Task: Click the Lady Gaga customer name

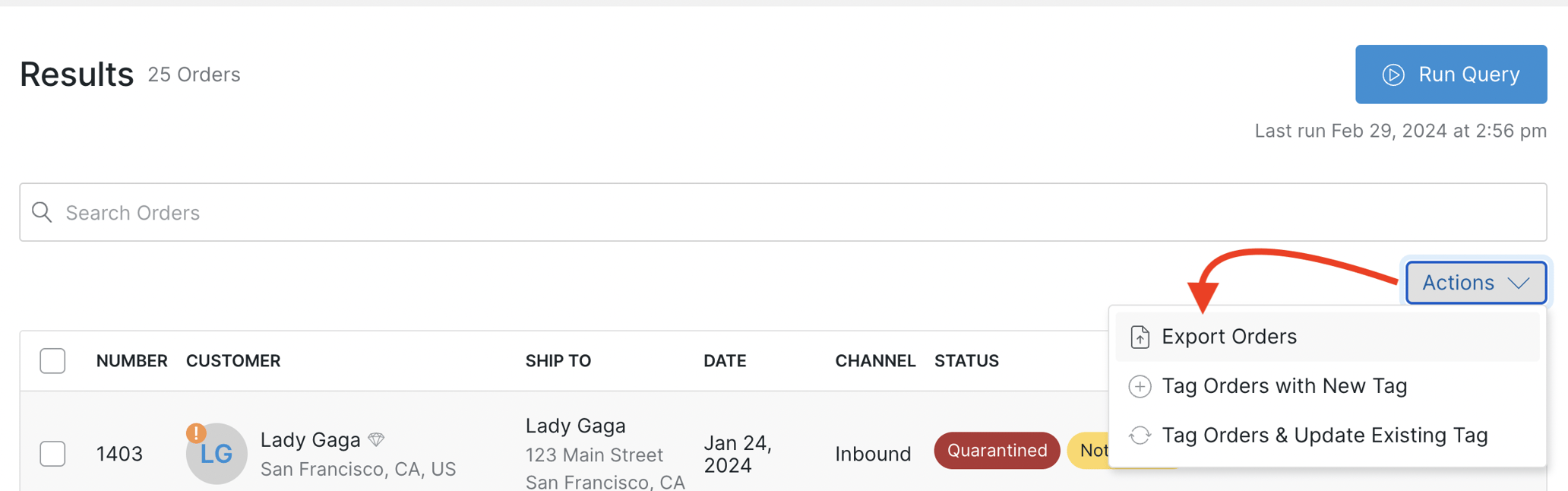Action: point(310,439)
